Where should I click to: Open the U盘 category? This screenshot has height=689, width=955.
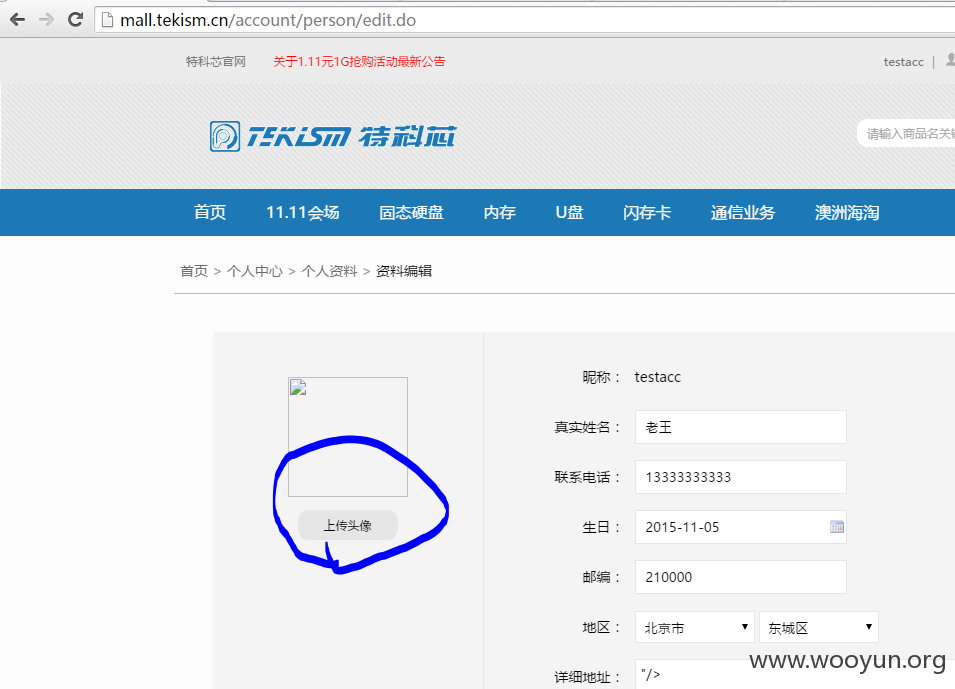569,213
